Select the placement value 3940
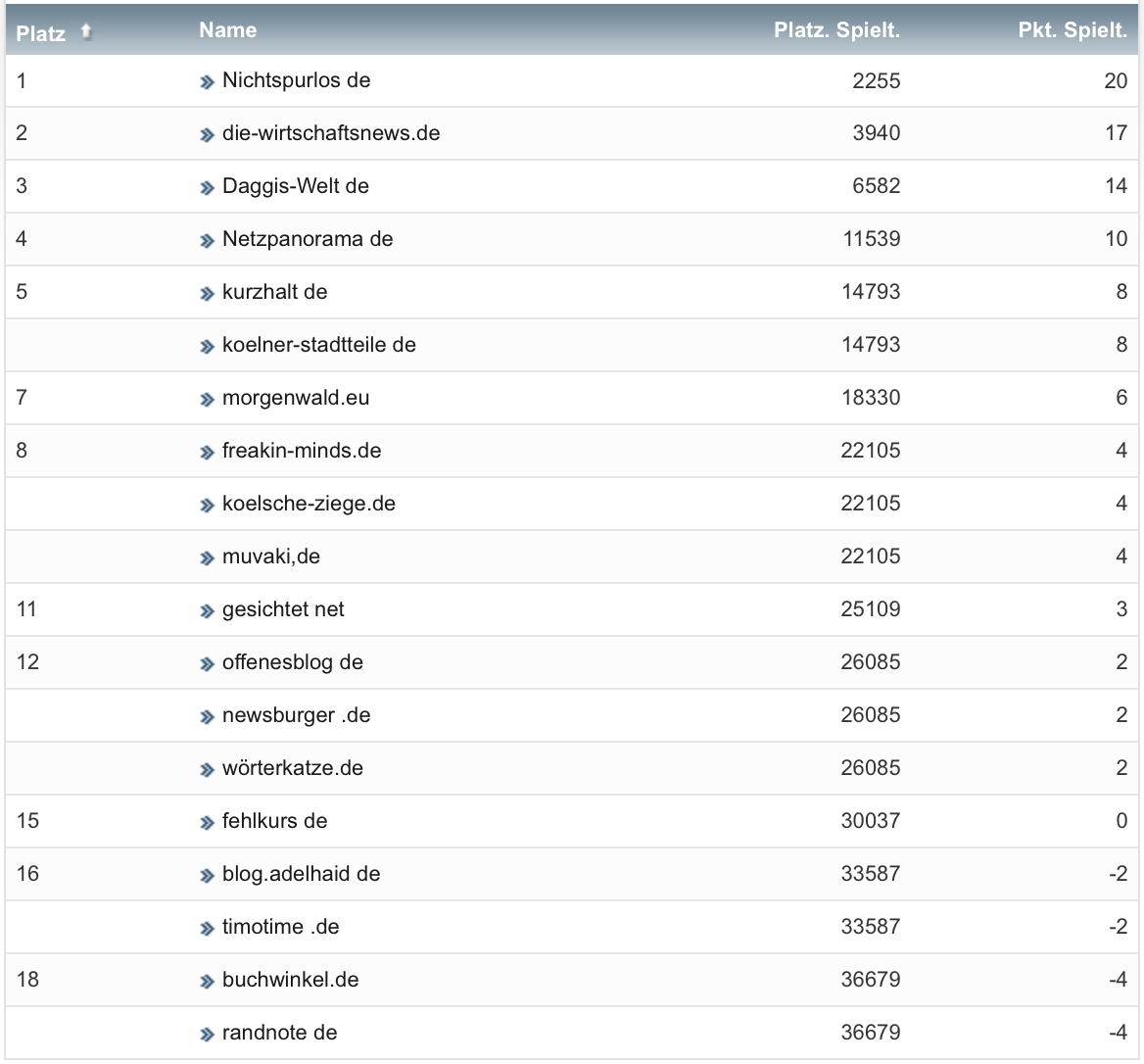This screenshot has height=1064, width=1144. [877, 133]
